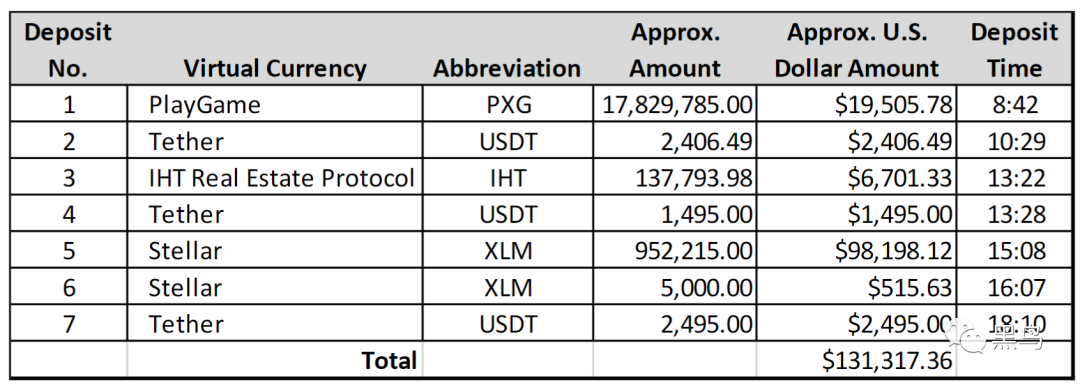Click the Approx. U.S. Dollar Amount header

coord(856,50)
